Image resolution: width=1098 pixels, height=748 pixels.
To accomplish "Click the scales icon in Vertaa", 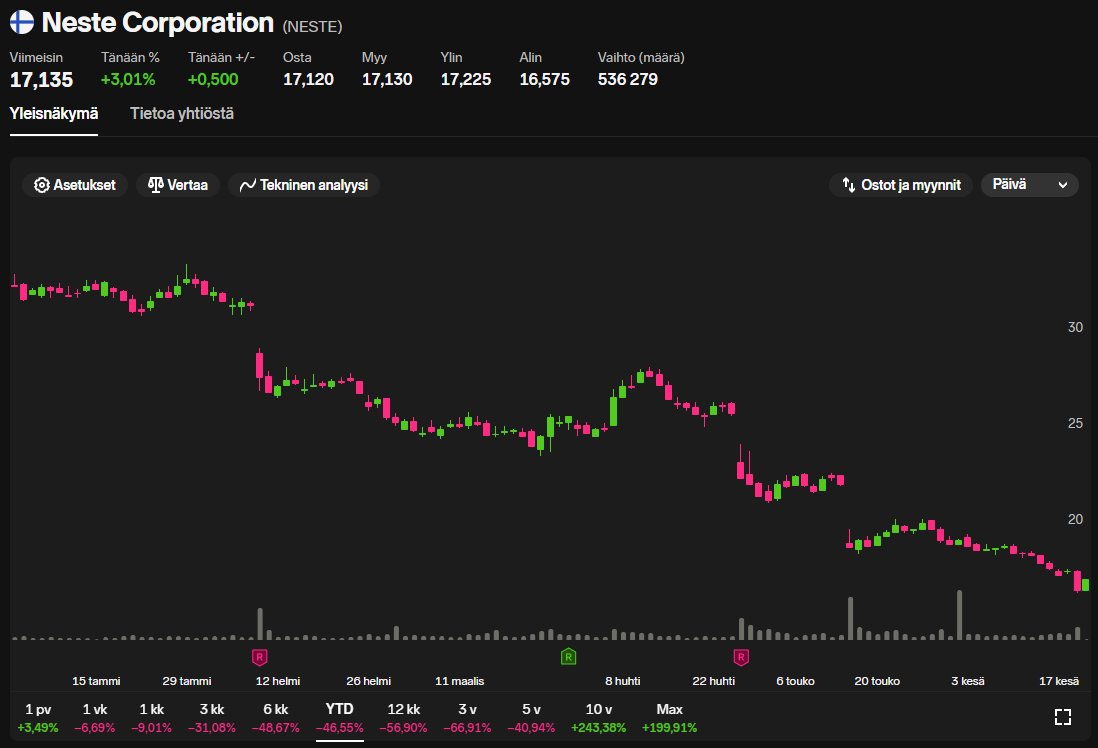I will click(155, 185).
